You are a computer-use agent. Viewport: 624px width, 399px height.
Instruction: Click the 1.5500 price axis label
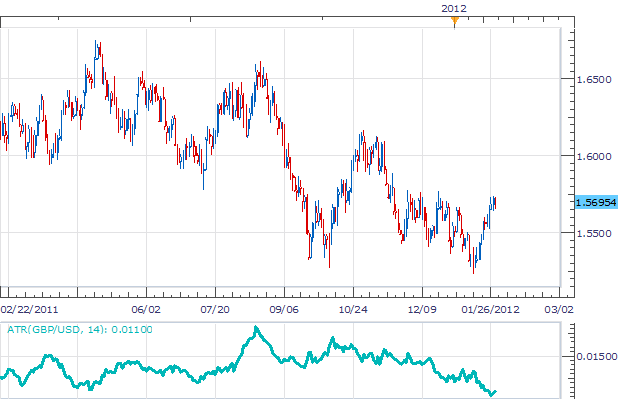(594, 233)
